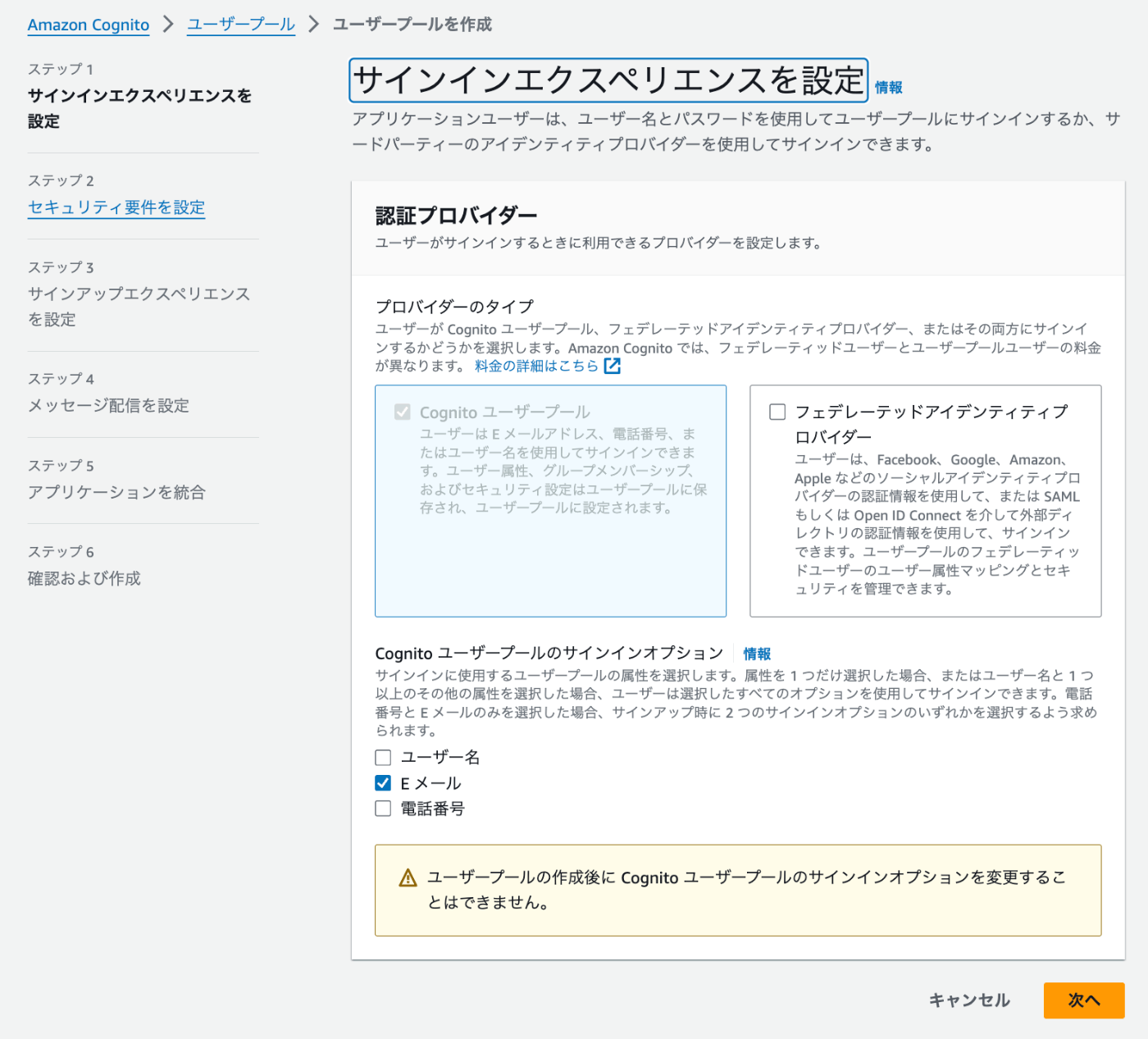Click the external link icon after 料金の詳細はこちら
The height and width of the screenshot is (1039, 1148).
coord(613,366)
